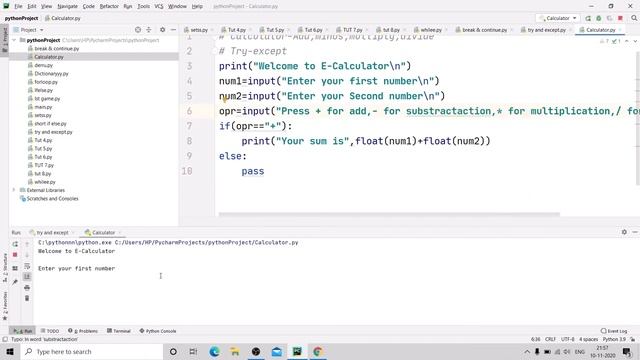This screenshot has width=640, height=360.
Task: Click the editor horizontal scrollbar
Action: (x=389, y=214)
